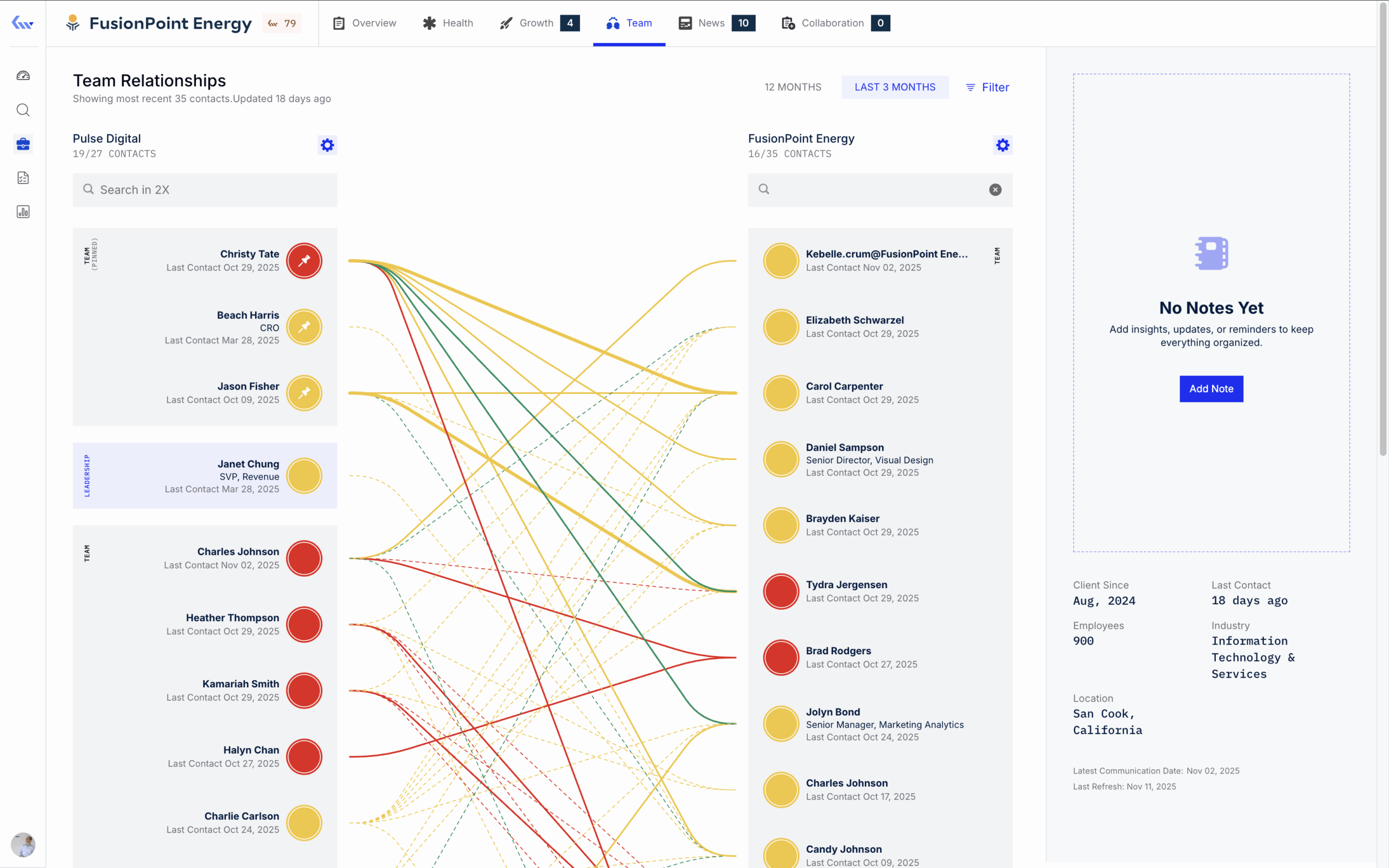1389x868 pixels.
Task: Clear the FusionPoint contact search field
Action: pos(995,190)
